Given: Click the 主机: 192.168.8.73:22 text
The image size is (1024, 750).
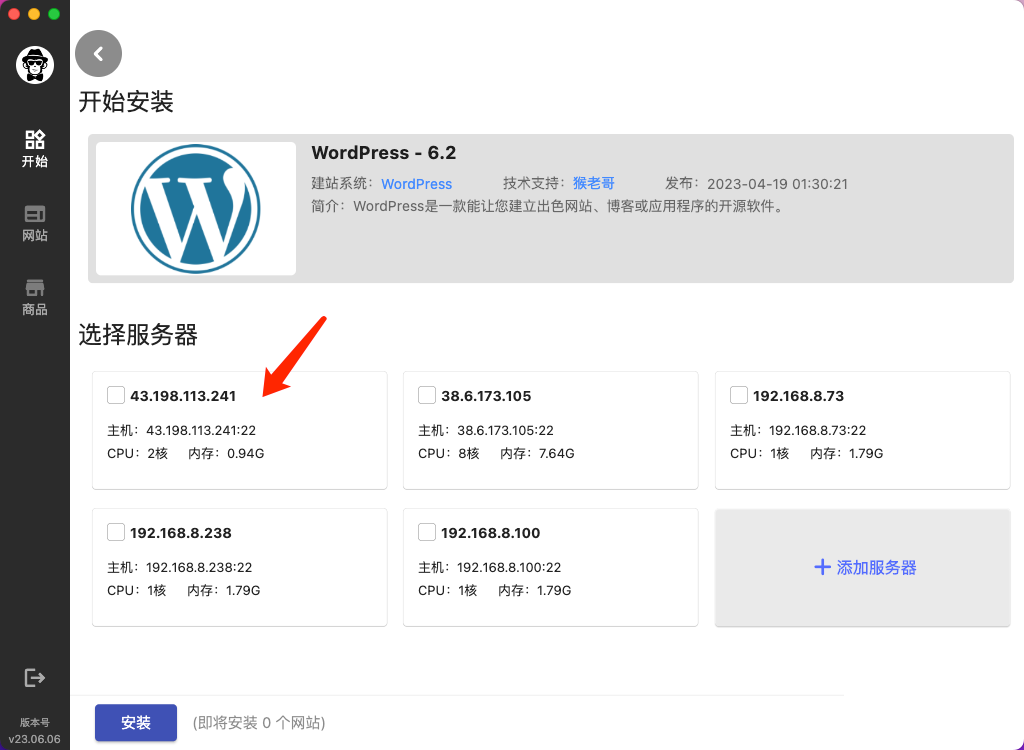Looking at the screenshot, I should 798,431.
